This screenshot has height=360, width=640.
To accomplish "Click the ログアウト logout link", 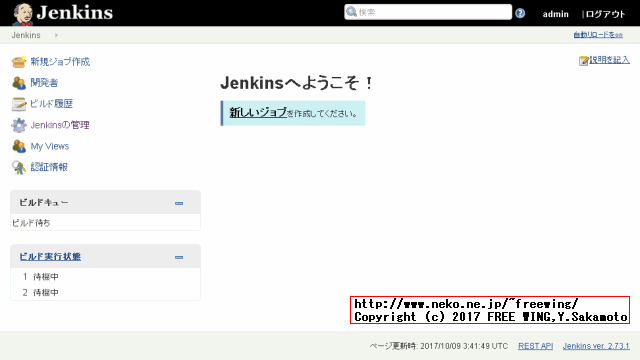I will point(605,14).
